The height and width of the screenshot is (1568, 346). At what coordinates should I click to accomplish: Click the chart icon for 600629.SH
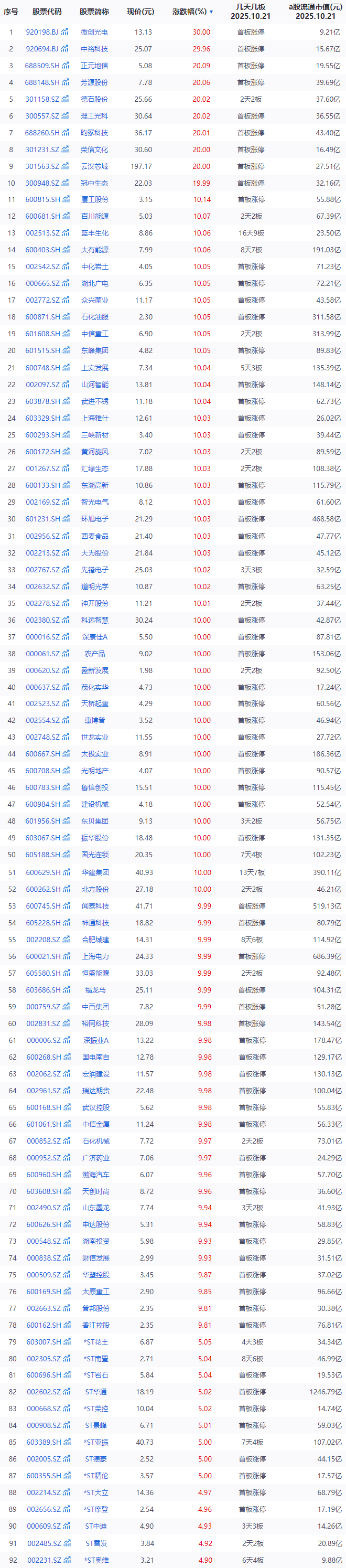(66, 872)
